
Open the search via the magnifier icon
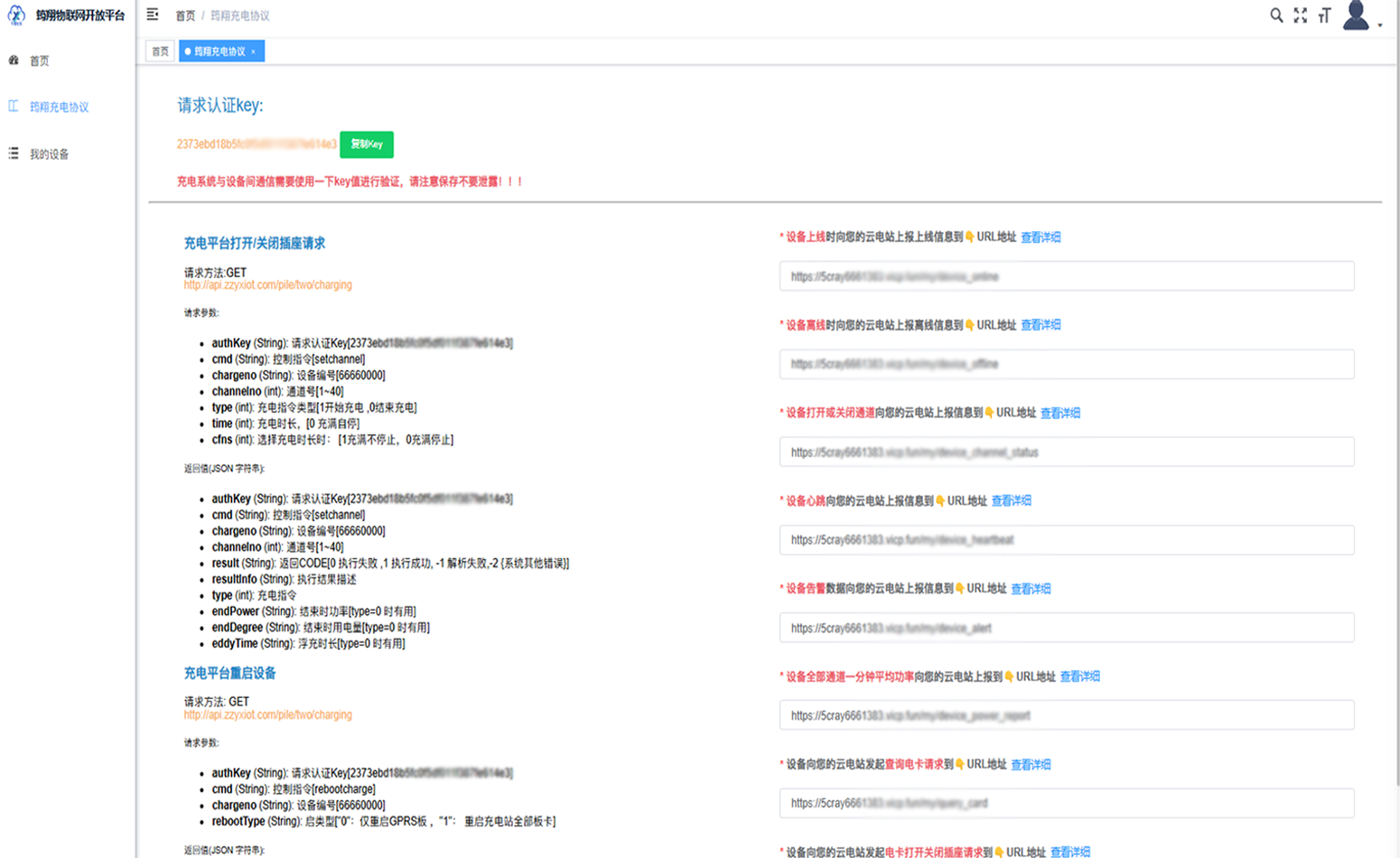[x=1276, y=14]
